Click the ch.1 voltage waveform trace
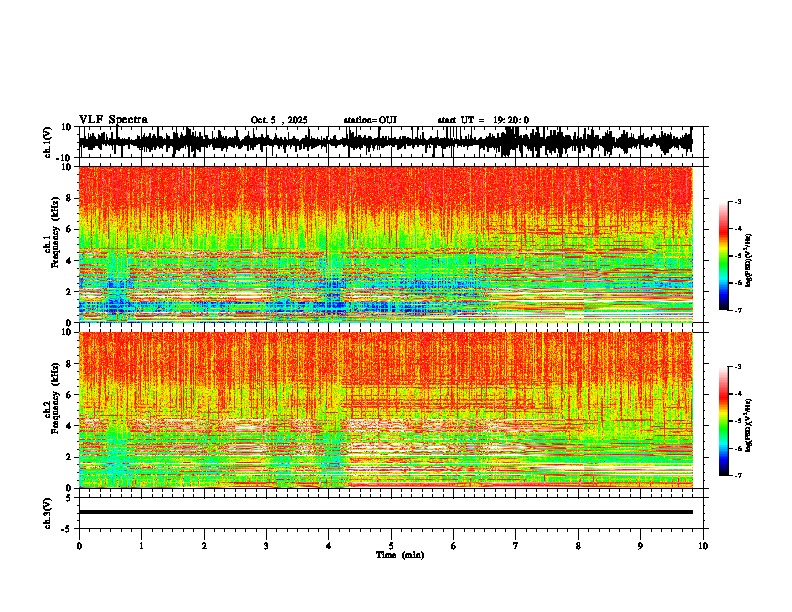Image resolution: width=792 pixels, height=612 pixels. click(x=385, y=142)
